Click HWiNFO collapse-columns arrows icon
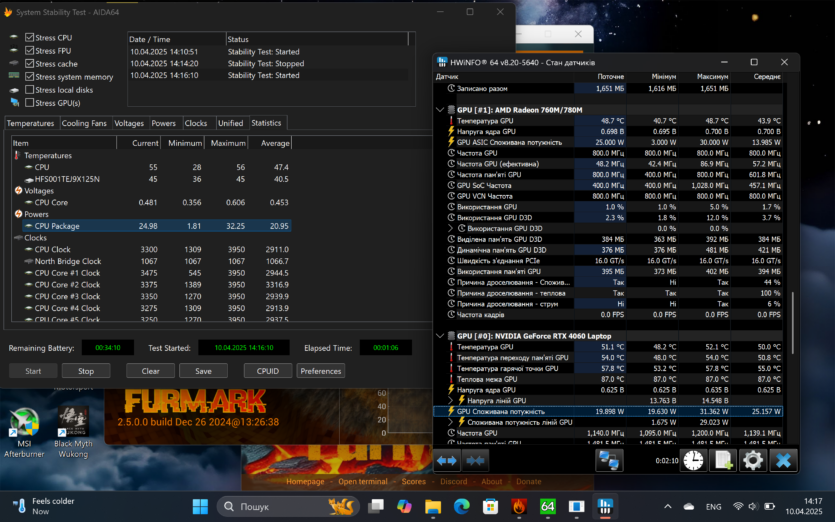835x522 pixels. 475,461
